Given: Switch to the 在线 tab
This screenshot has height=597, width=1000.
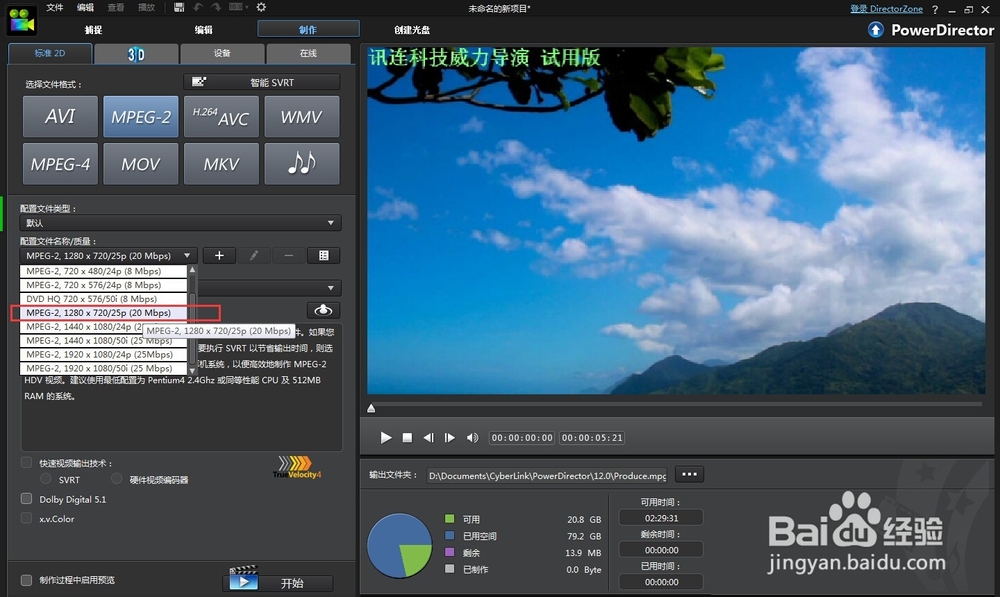Looking at the screenshot, I should (308, 54).
